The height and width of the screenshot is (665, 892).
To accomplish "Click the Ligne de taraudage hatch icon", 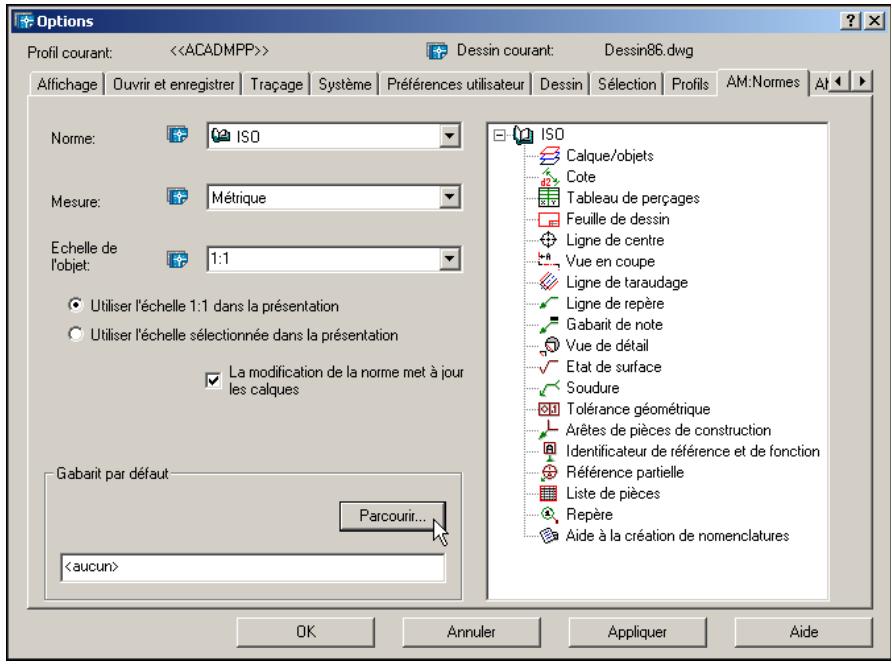I will point(548,282).
